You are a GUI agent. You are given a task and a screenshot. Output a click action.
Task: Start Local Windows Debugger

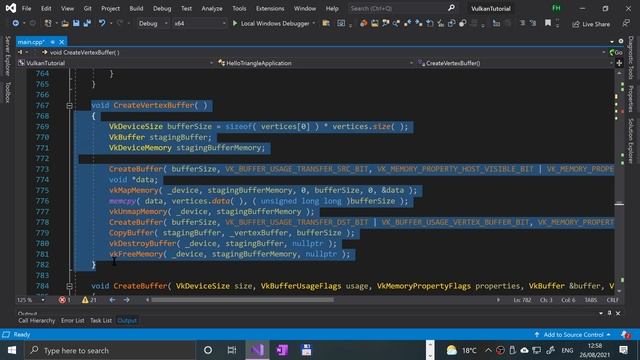coord(271,24)
